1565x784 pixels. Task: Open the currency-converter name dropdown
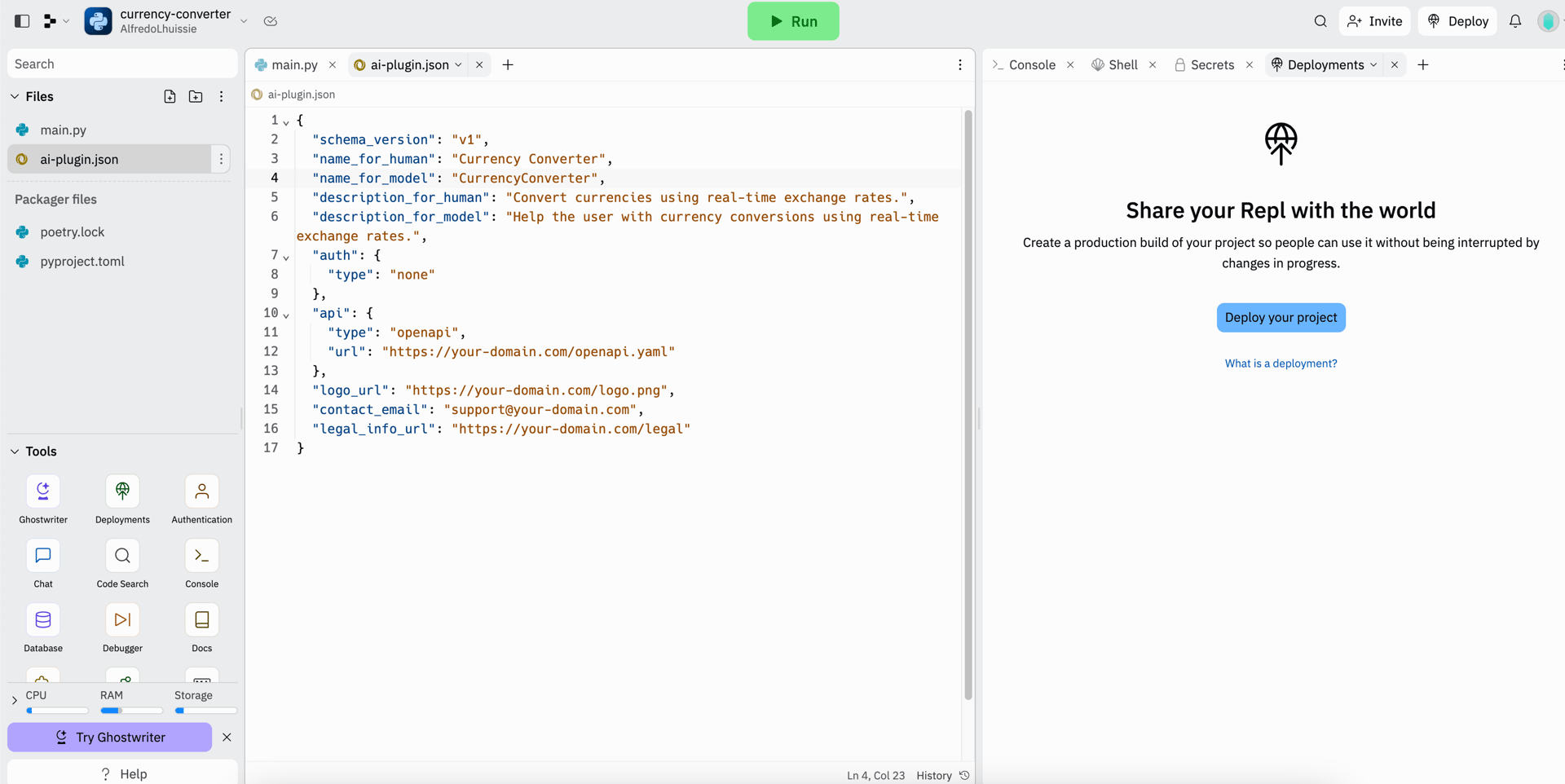[x=244, y=21]
